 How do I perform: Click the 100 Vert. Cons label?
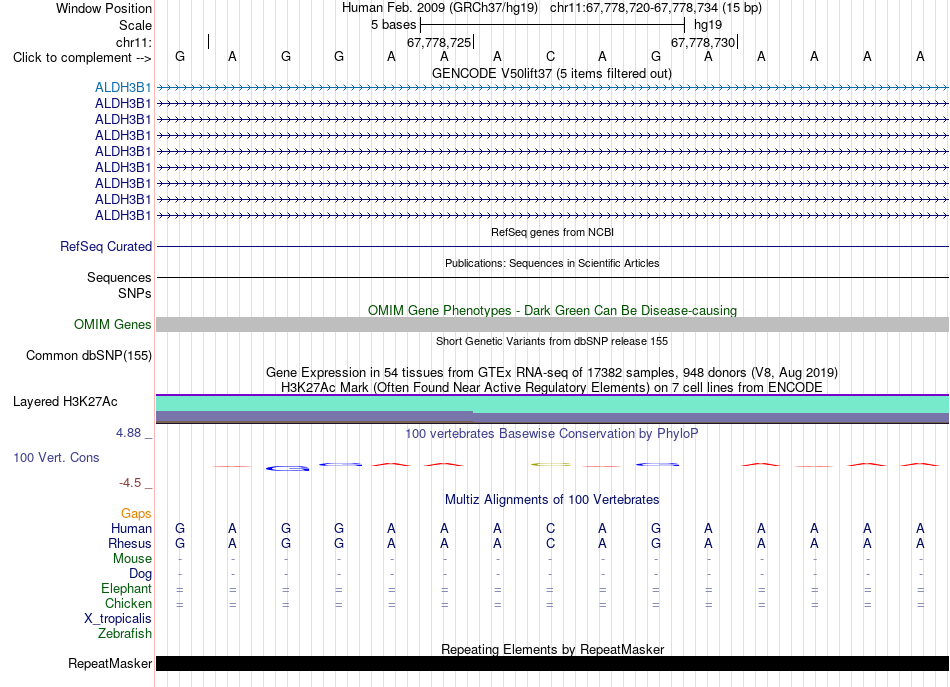pyautogui.click(x=56, y=458)
